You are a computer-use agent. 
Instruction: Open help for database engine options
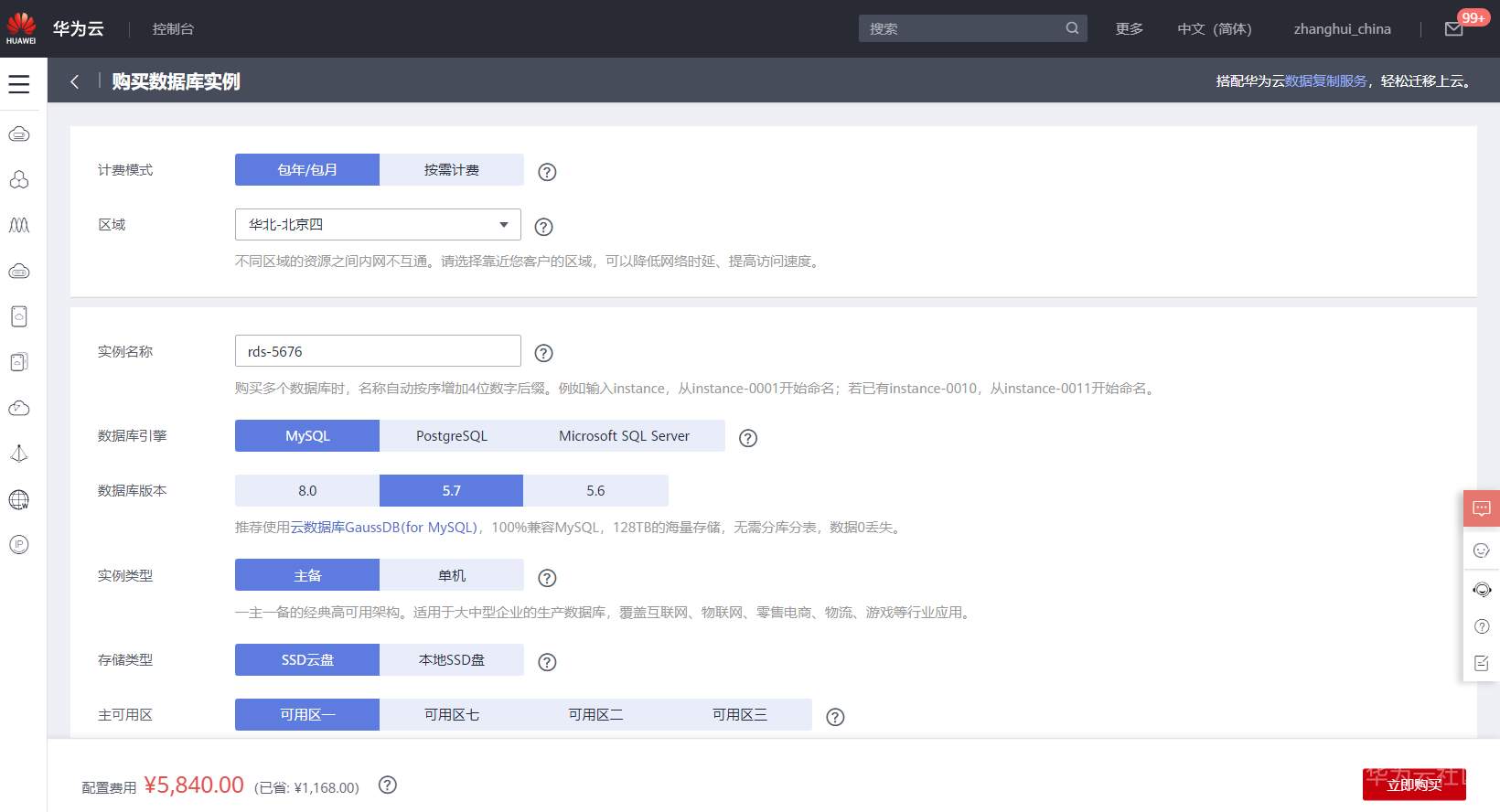[x=748, y=438]
